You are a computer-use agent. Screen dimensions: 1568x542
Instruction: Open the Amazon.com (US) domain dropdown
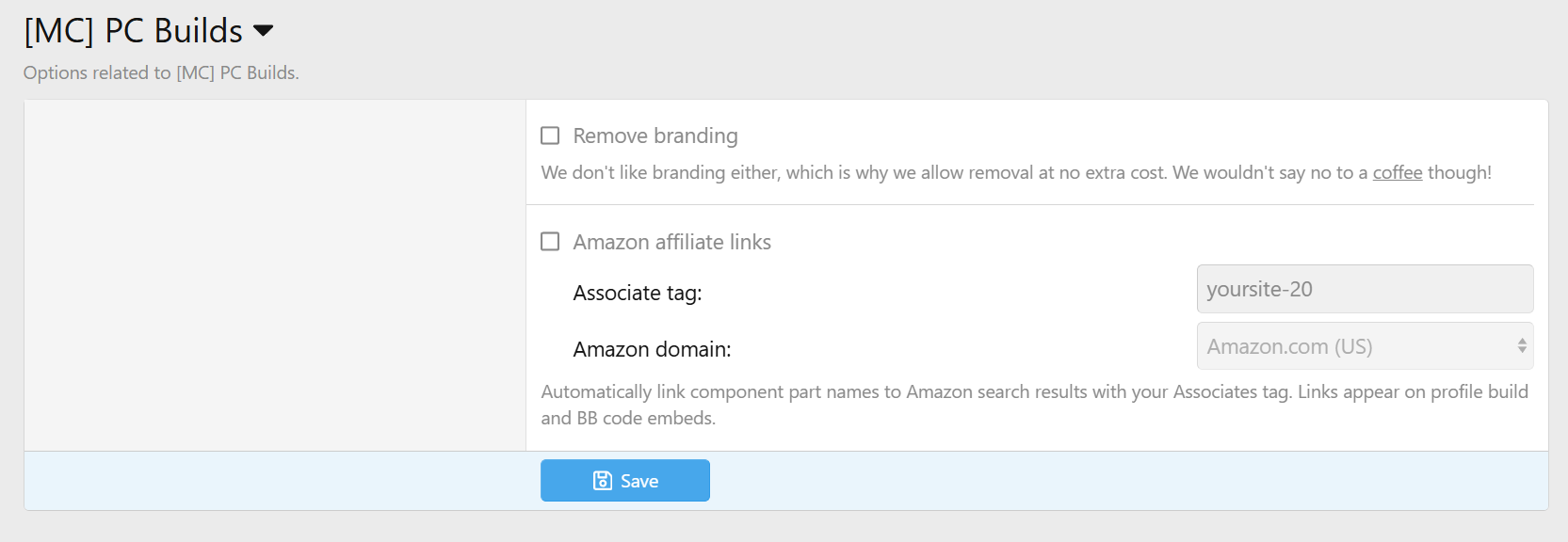point(1356,346)
